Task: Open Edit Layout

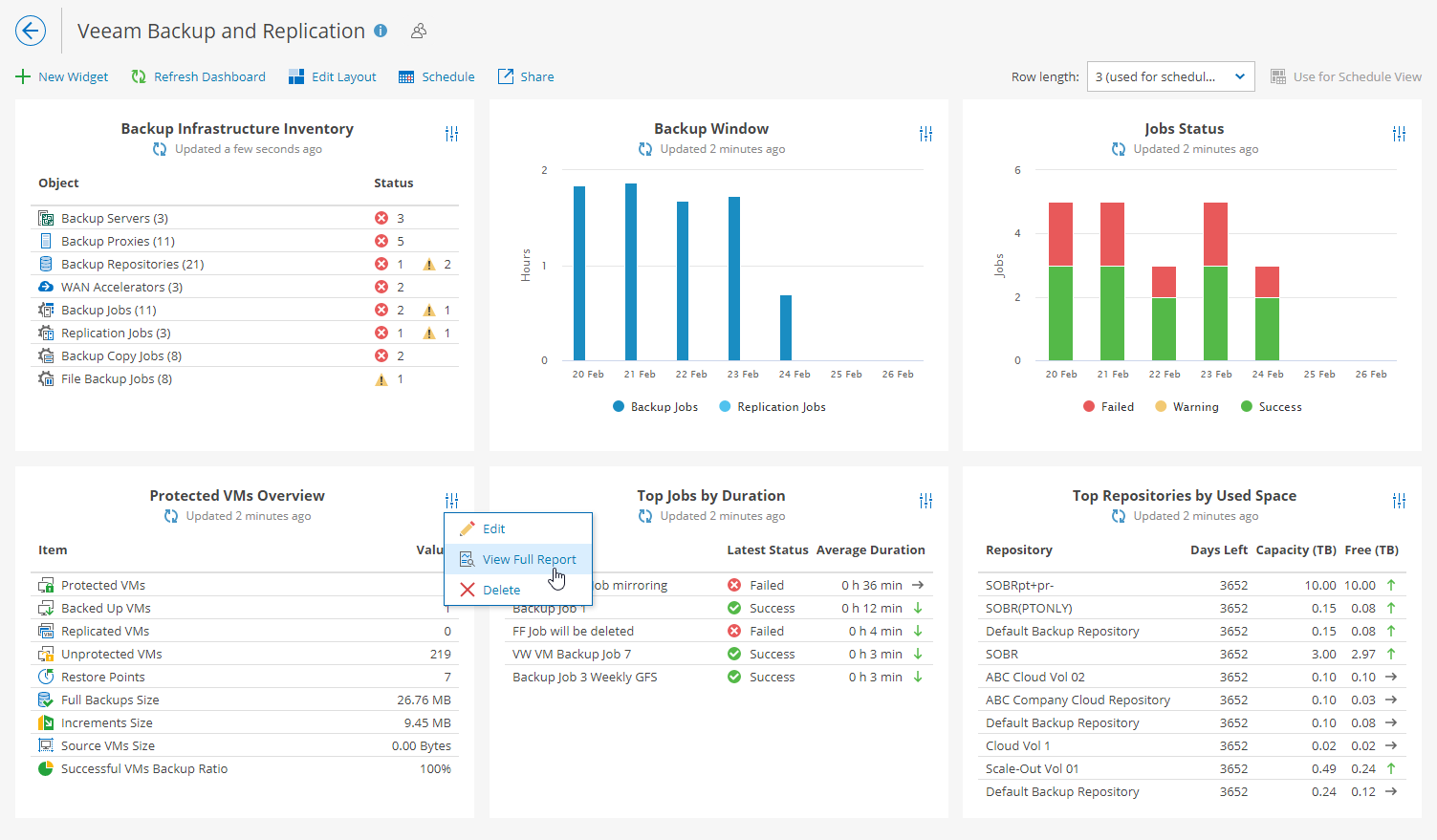Action: point(333,76)
